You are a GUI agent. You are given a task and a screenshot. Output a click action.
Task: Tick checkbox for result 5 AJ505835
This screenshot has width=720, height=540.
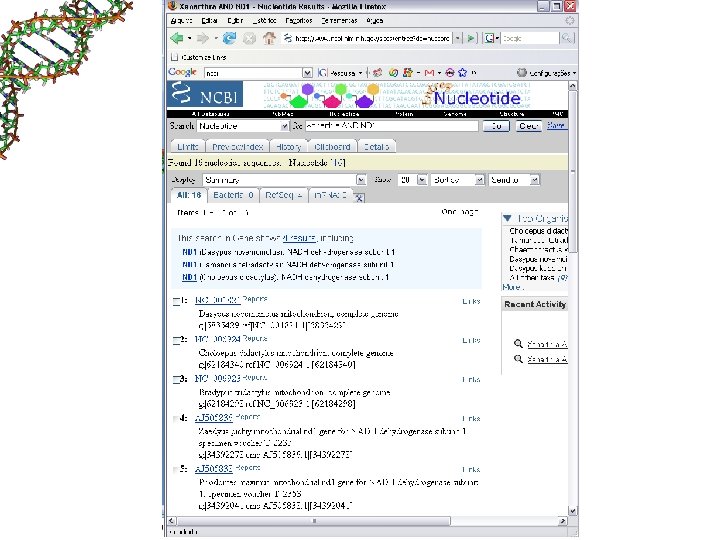click(x=176, y=469)
